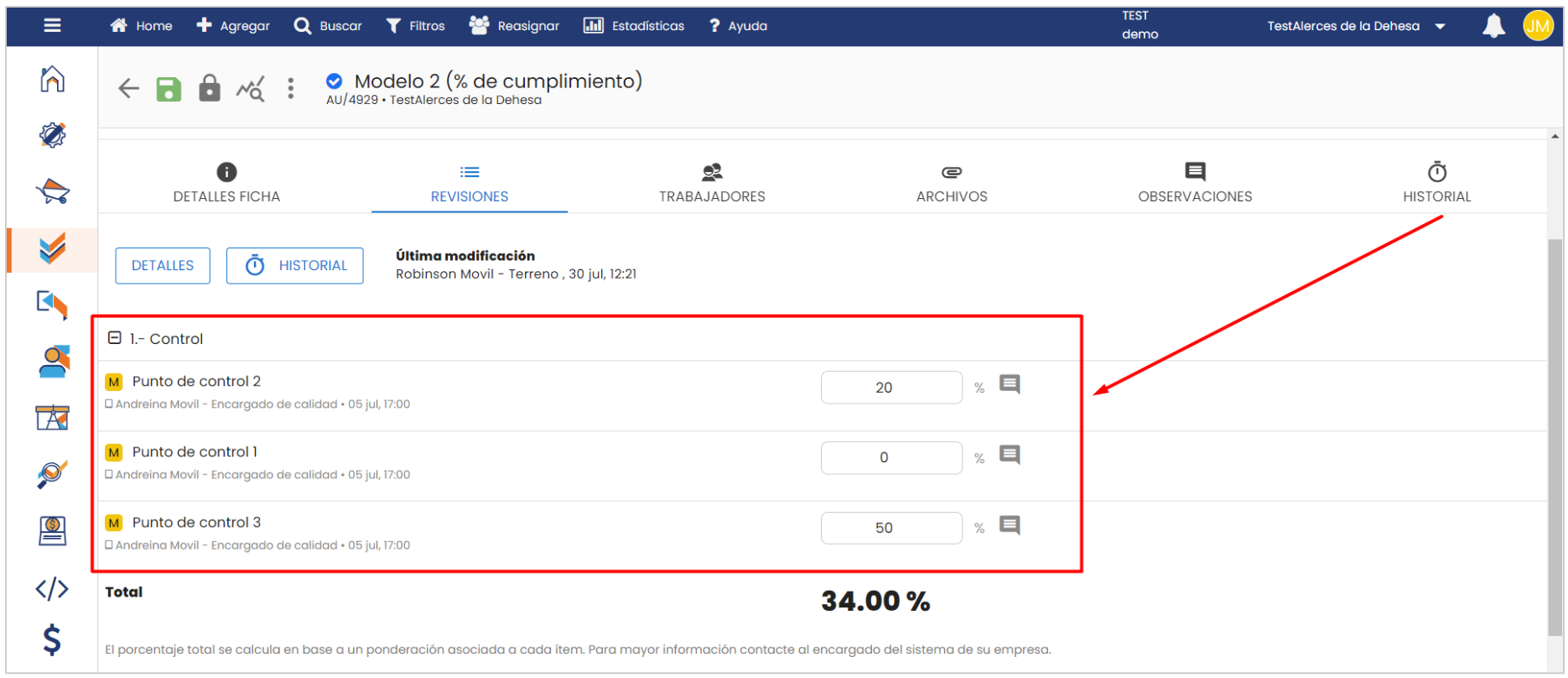The height and width of the screenshot is (678, 1568).
Task: Click the HISTORIAL button under revisions
Action: 295,266
